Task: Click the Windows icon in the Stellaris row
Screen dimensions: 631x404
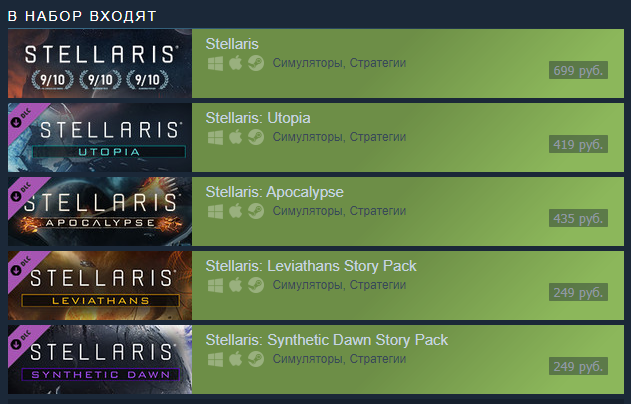Action: click(215, 64)
